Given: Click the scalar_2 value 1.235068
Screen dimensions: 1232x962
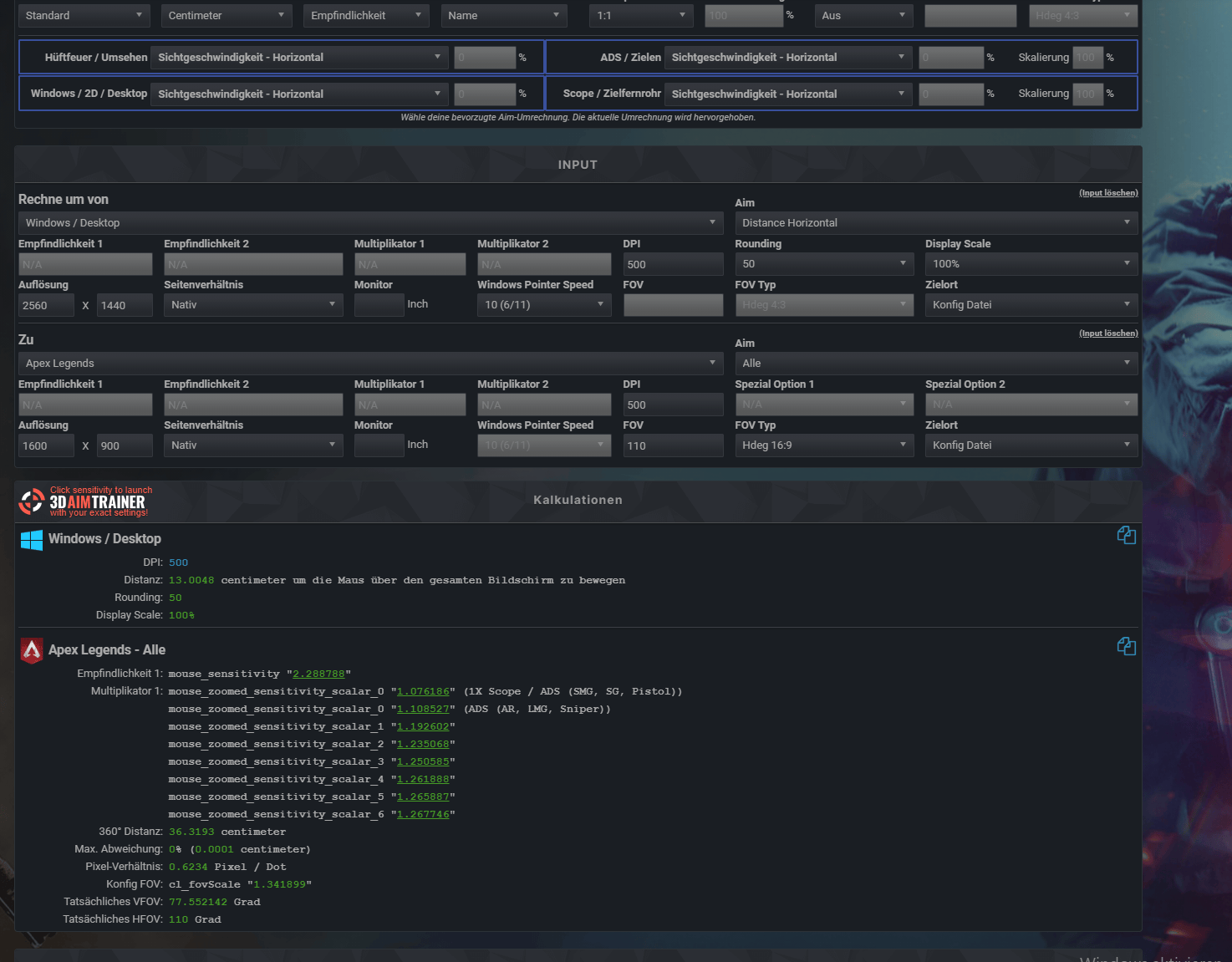Looking at the screenshot, I should [x=423, y=744].
